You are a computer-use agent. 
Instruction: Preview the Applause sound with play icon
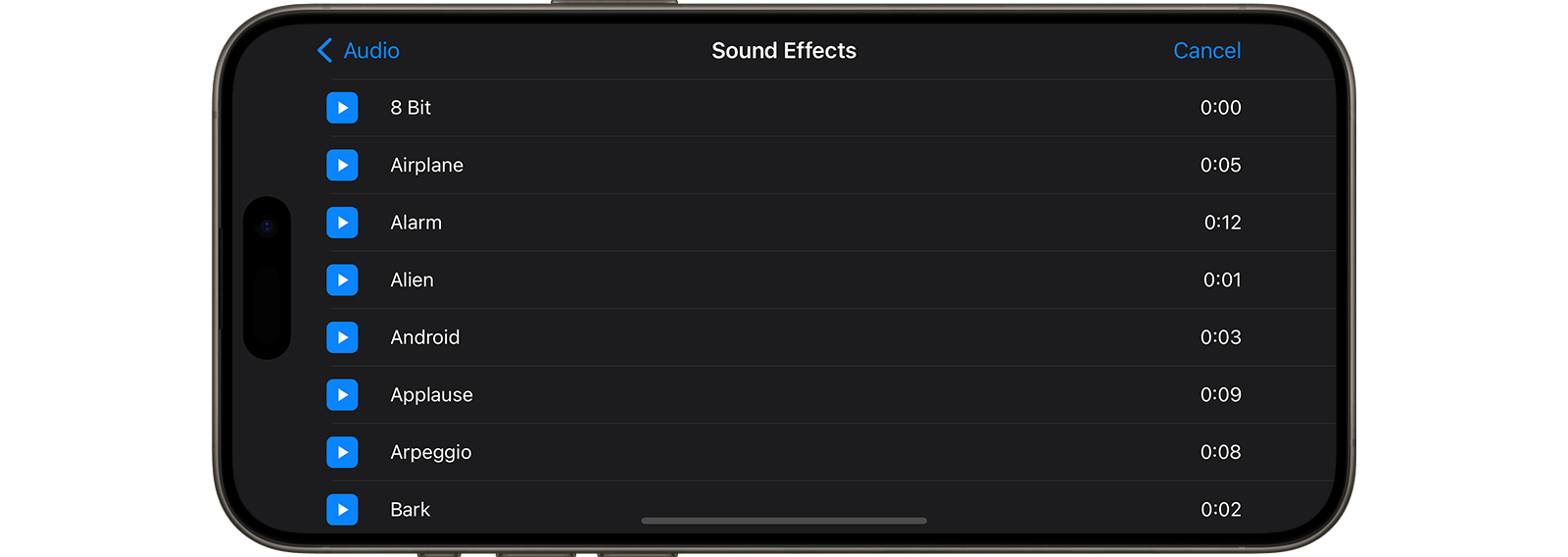[342, 394]
